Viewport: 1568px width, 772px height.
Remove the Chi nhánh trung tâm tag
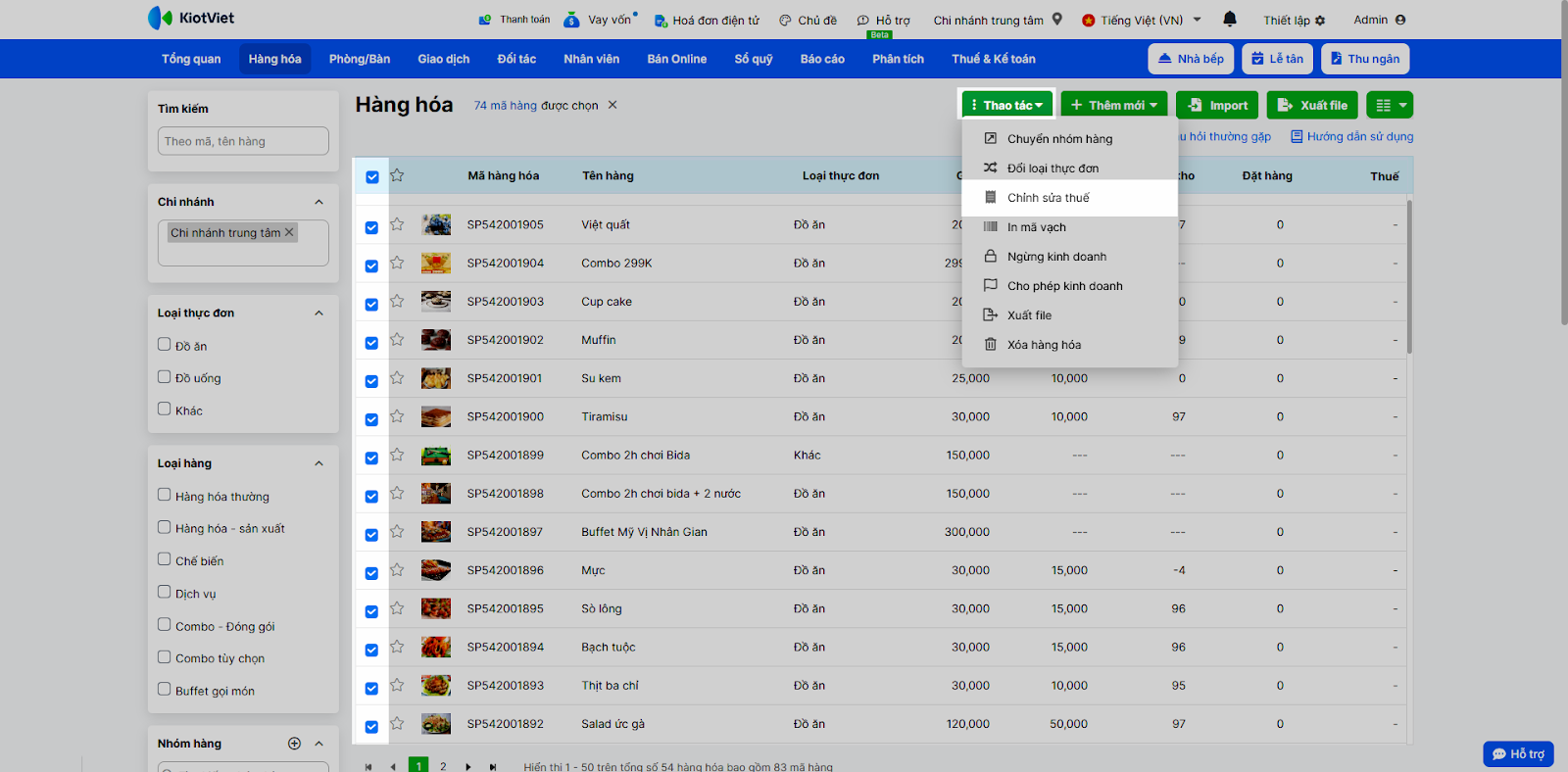[x=289, y=232]
